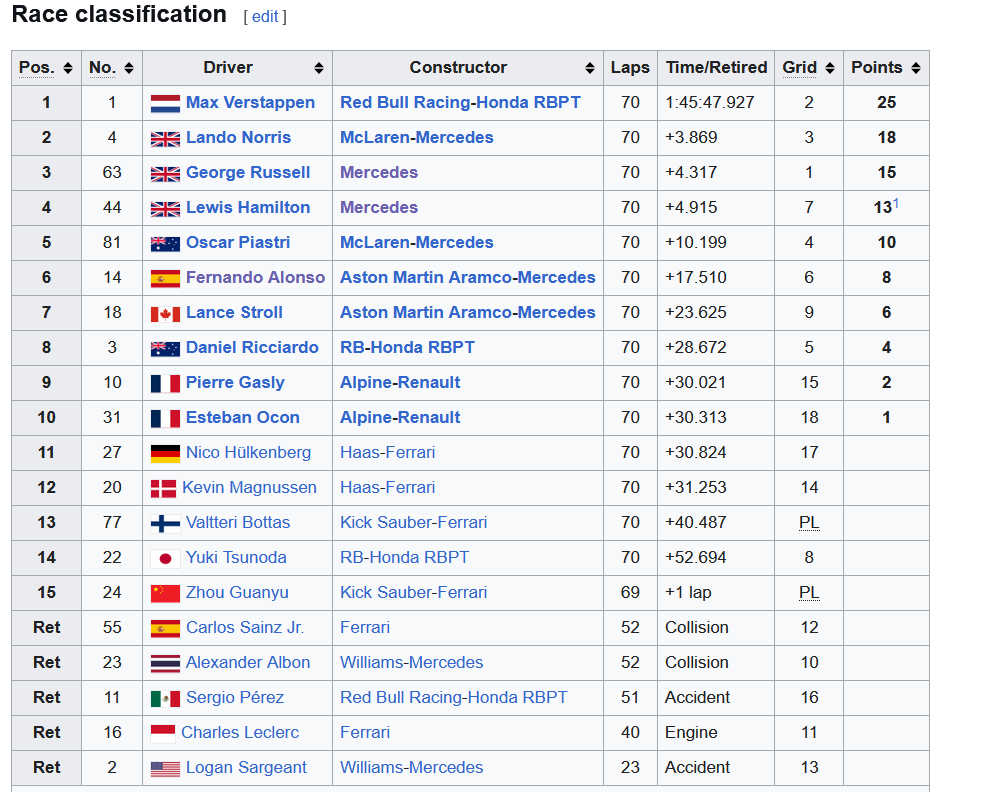Click the Canadian flag beside Lance Stroll
This screenshot has width=1000, height=792.
click(165, 314)
